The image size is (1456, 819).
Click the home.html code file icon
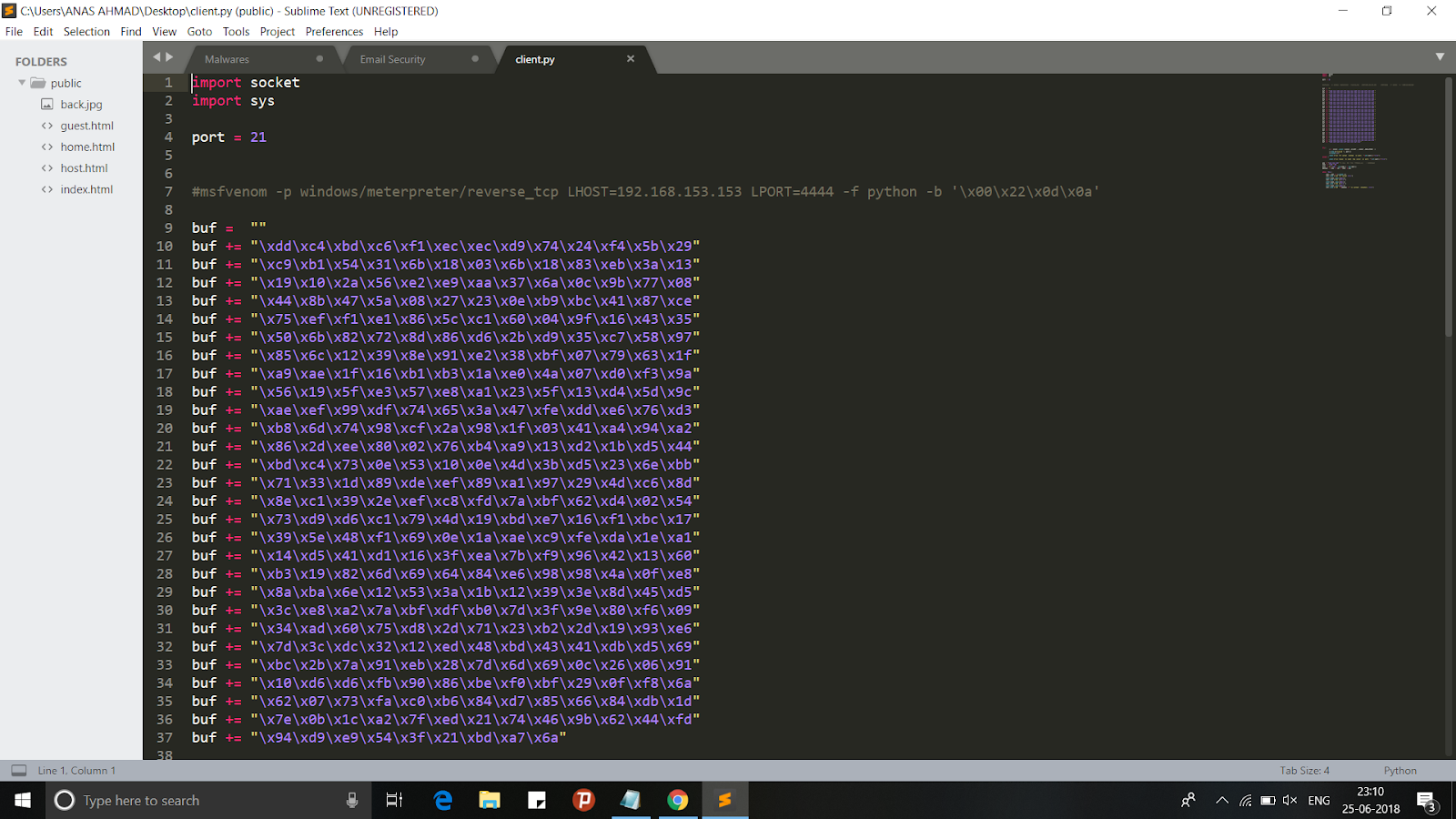[x=47, y=147]
